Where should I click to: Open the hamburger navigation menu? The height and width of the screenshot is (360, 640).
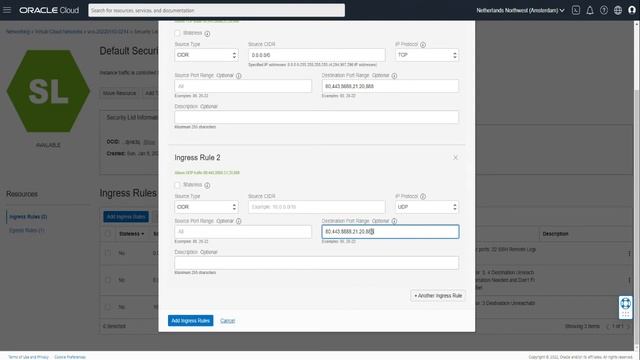coord(7,10)
